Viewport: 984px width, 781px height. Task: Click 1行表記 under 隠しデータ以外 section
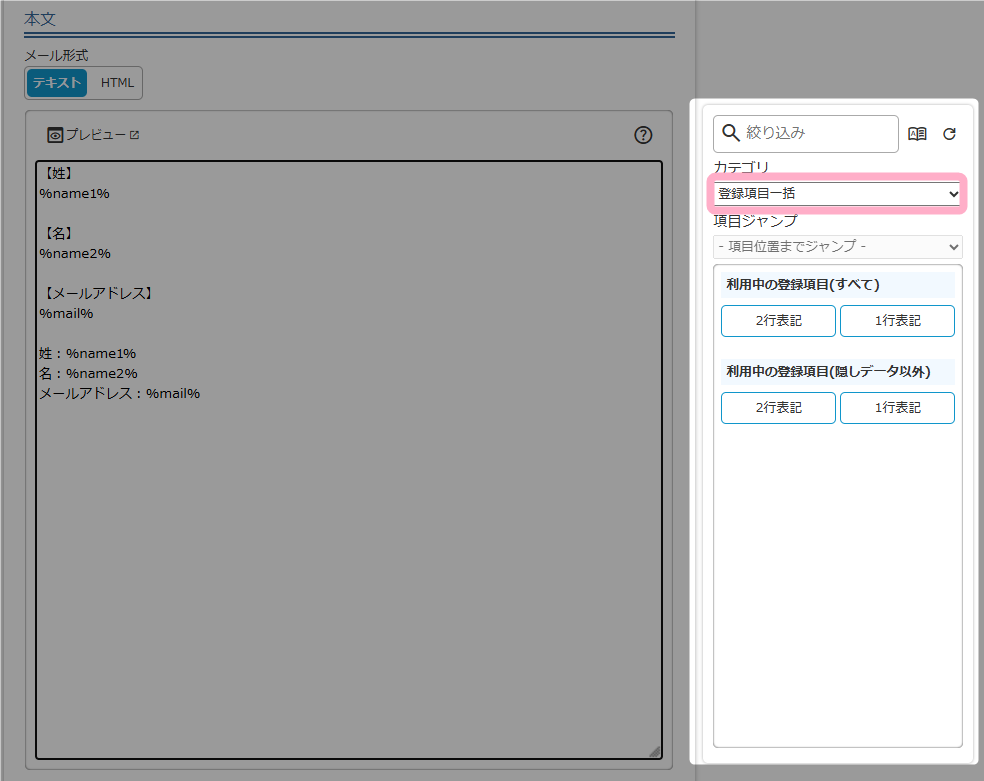click(x=897, y=408)
